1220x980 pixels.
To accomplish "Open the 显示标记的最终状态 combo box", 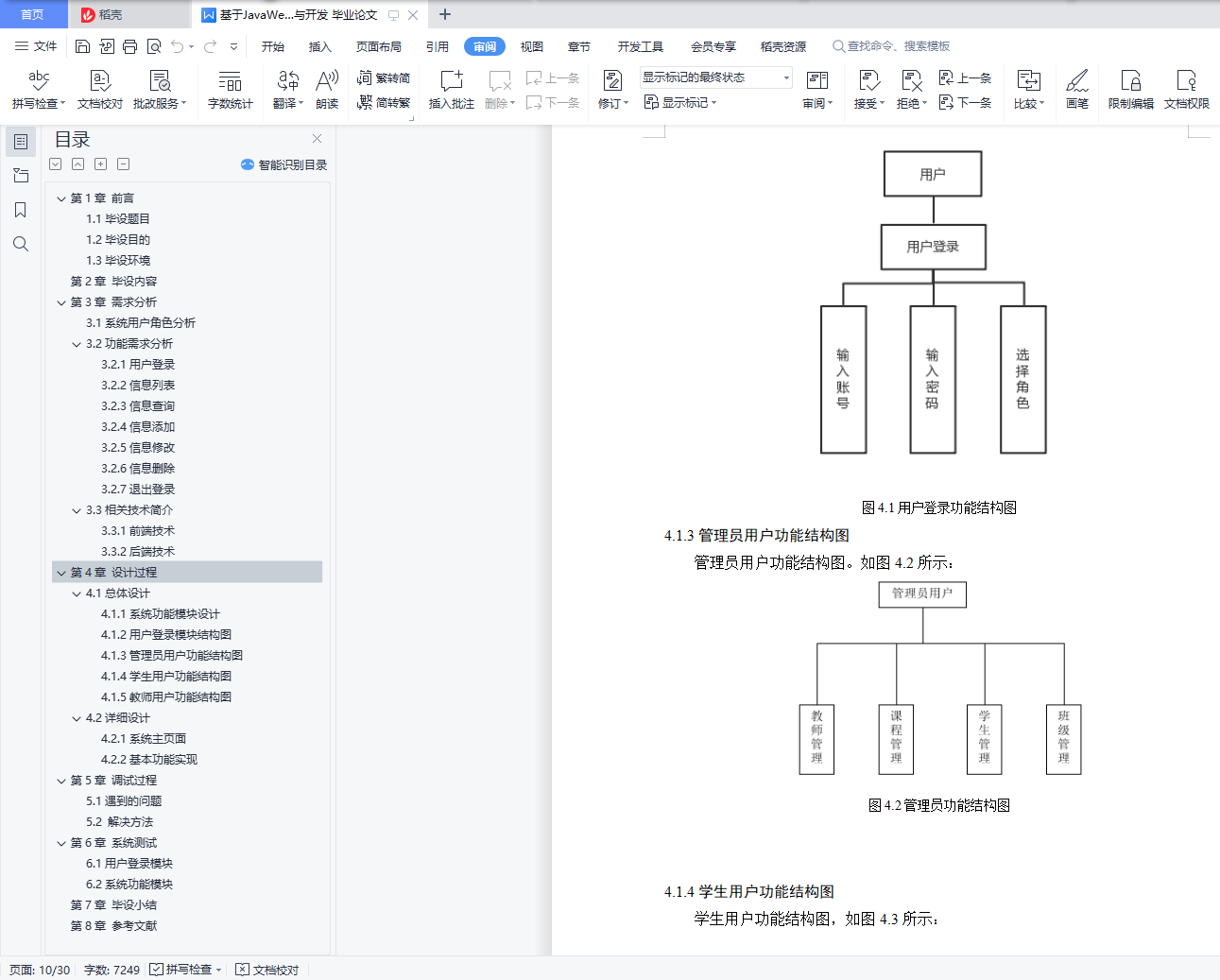I will click(716, 77).
